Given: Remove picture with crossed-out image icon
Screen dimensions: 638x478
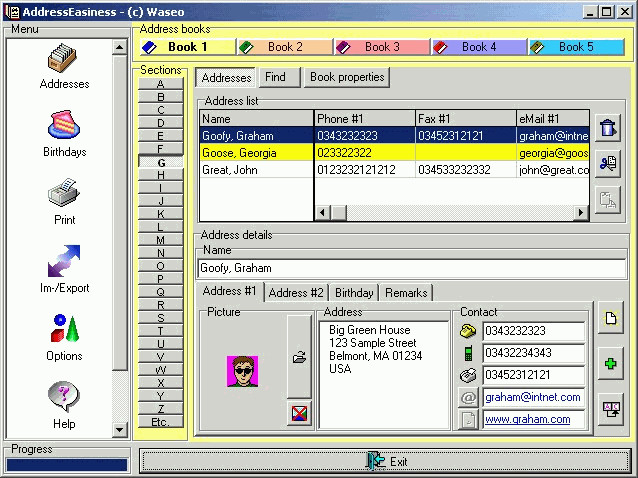Looking at the screenshot, I should click(299, 413).
